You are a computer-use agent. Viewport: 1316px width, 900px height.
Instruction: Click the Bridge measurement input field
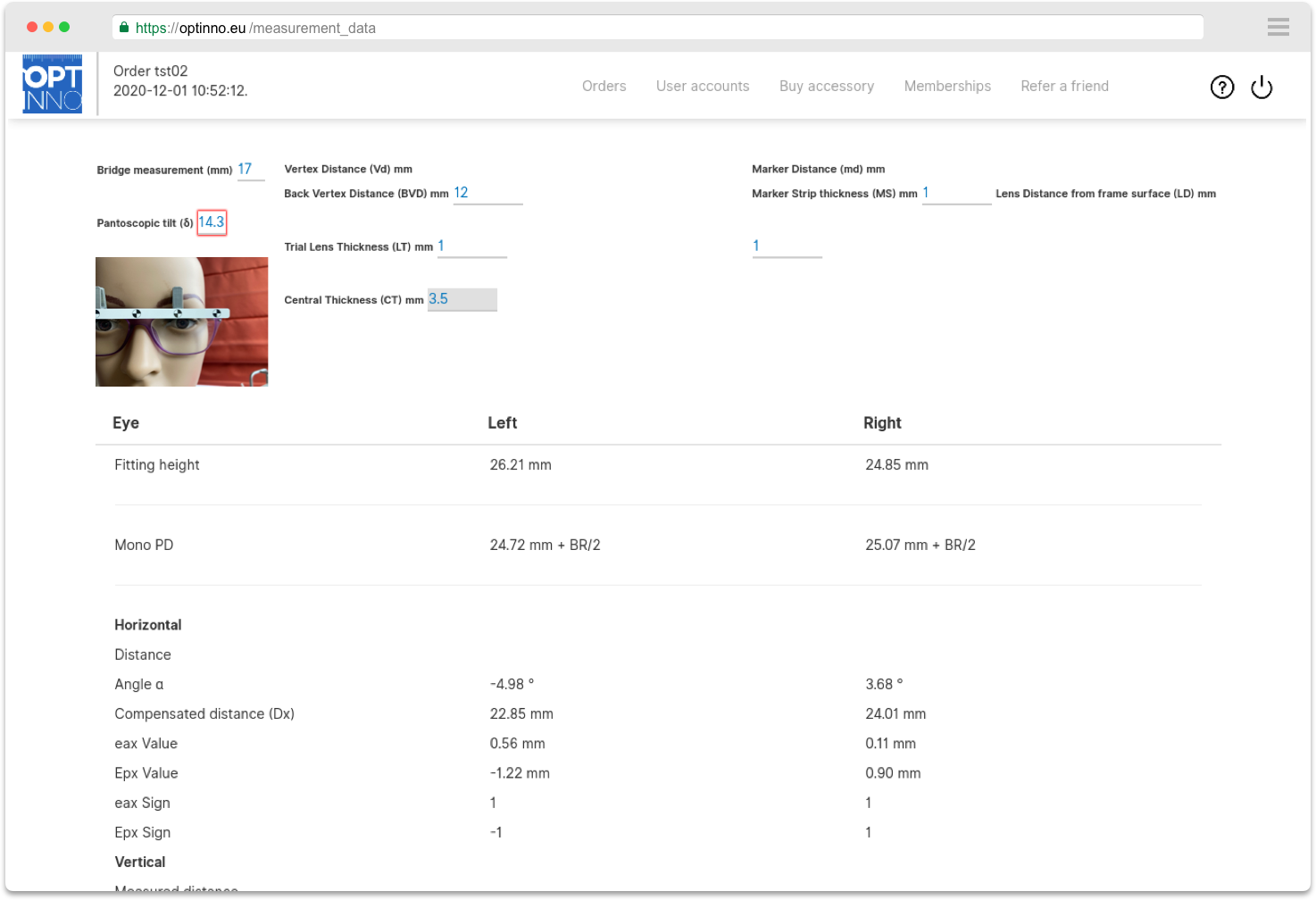(x=250, y=170)
